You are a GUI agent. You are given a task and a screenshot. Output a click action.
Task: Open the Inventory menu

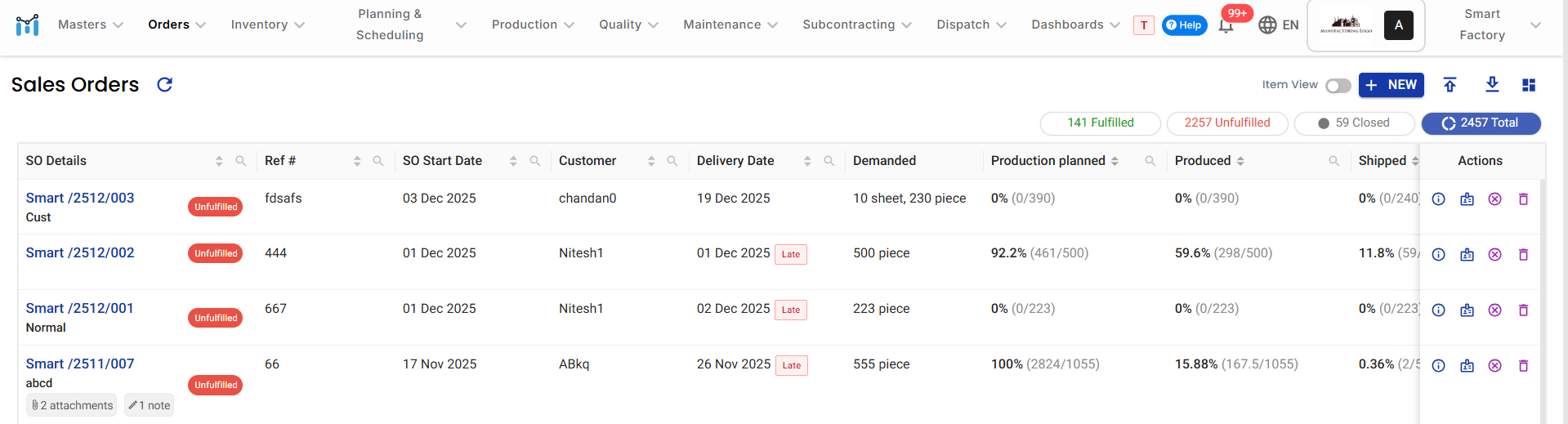[x=267, y=25]
